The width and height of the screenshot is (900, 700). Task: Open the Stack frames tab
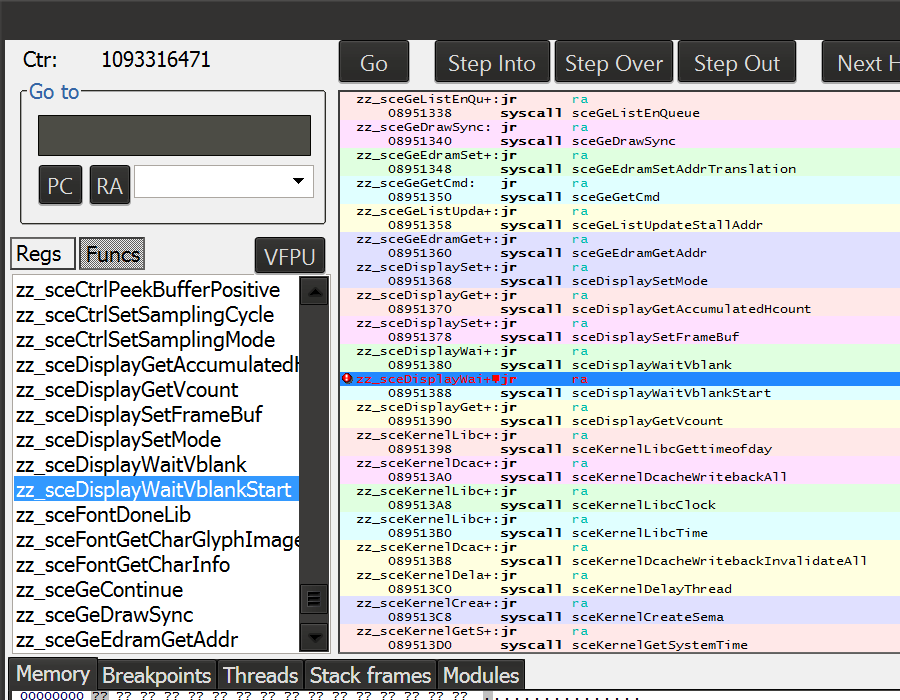coord(370,676)
